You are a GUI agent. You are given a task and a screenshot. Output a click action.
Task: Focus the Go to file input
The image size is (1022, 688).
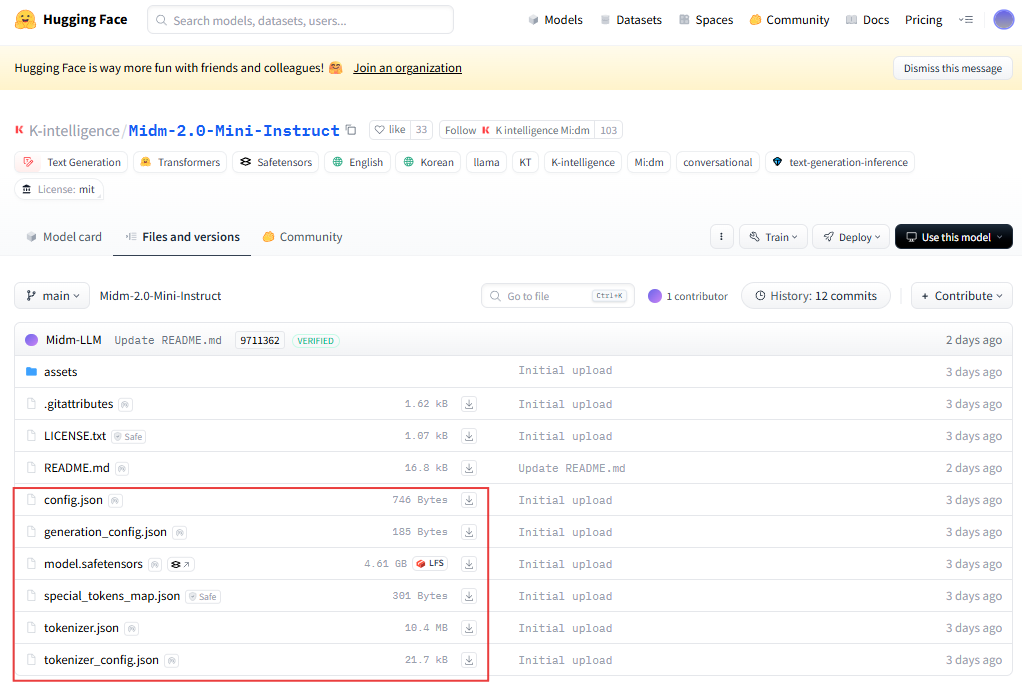tap(558, 296)
